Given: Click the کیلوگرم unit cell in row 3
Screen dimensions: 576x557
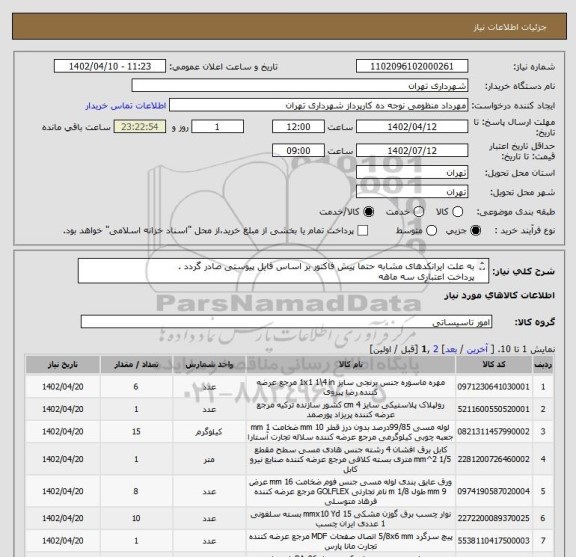Looking at the screenshot, I should tap(209, 432).
